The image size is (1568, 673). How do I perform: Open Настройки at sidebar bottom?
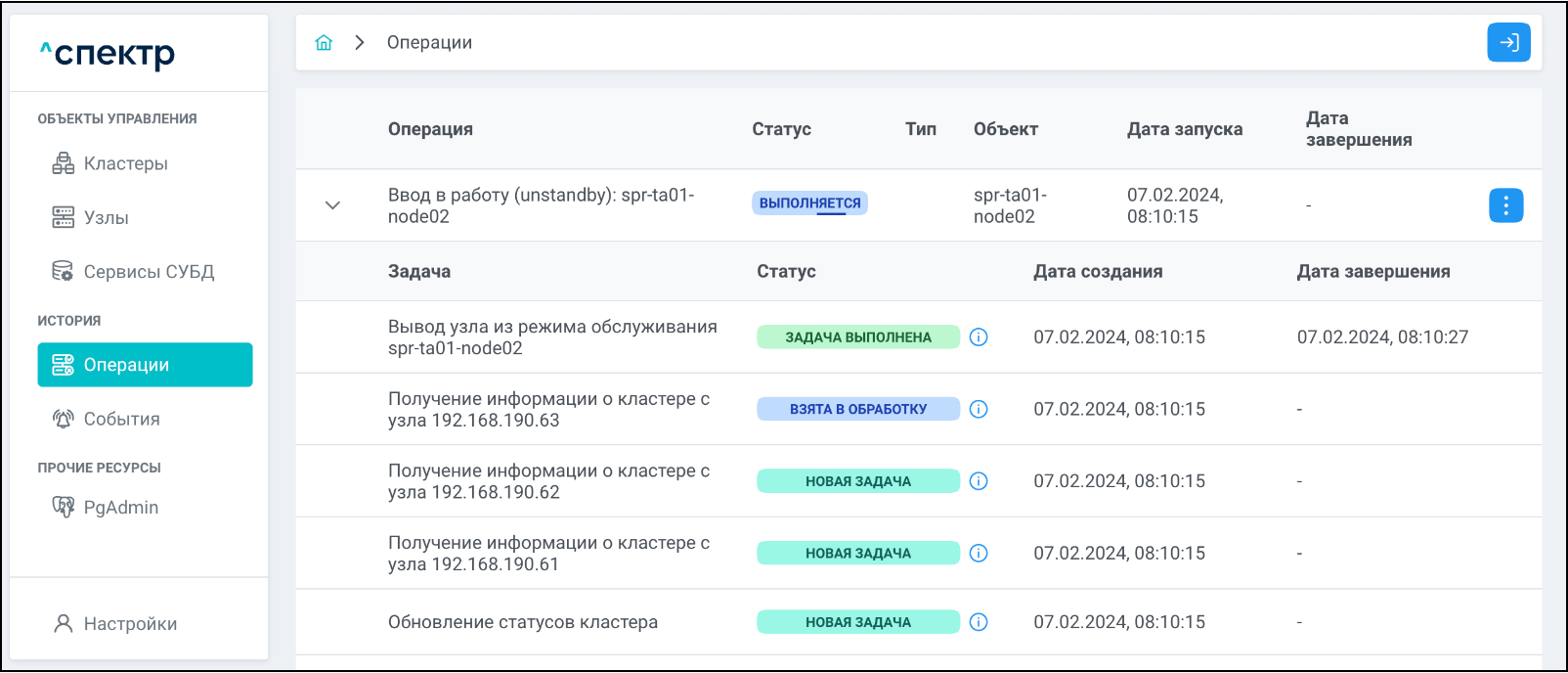(130, 624)
